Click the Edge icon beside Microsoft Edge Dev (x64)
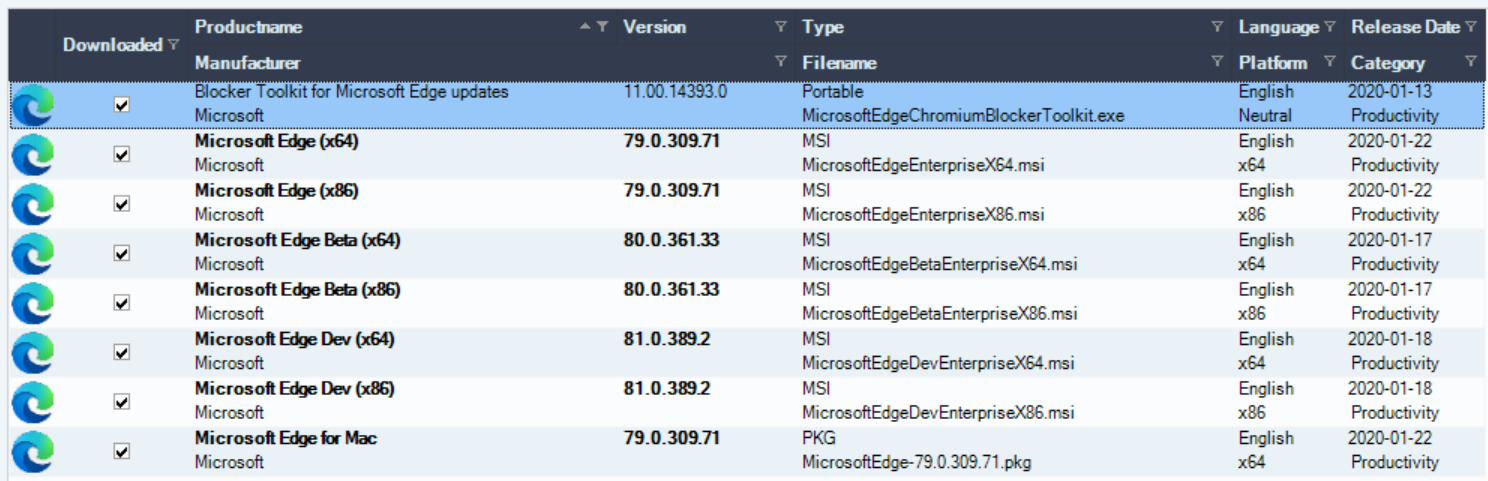The image size is (1488, 481). pos(33,352)
